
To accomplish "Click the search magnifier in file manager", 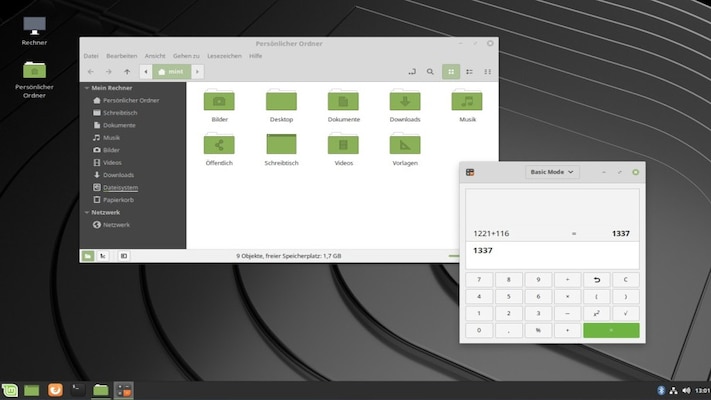I will point(430,72).
